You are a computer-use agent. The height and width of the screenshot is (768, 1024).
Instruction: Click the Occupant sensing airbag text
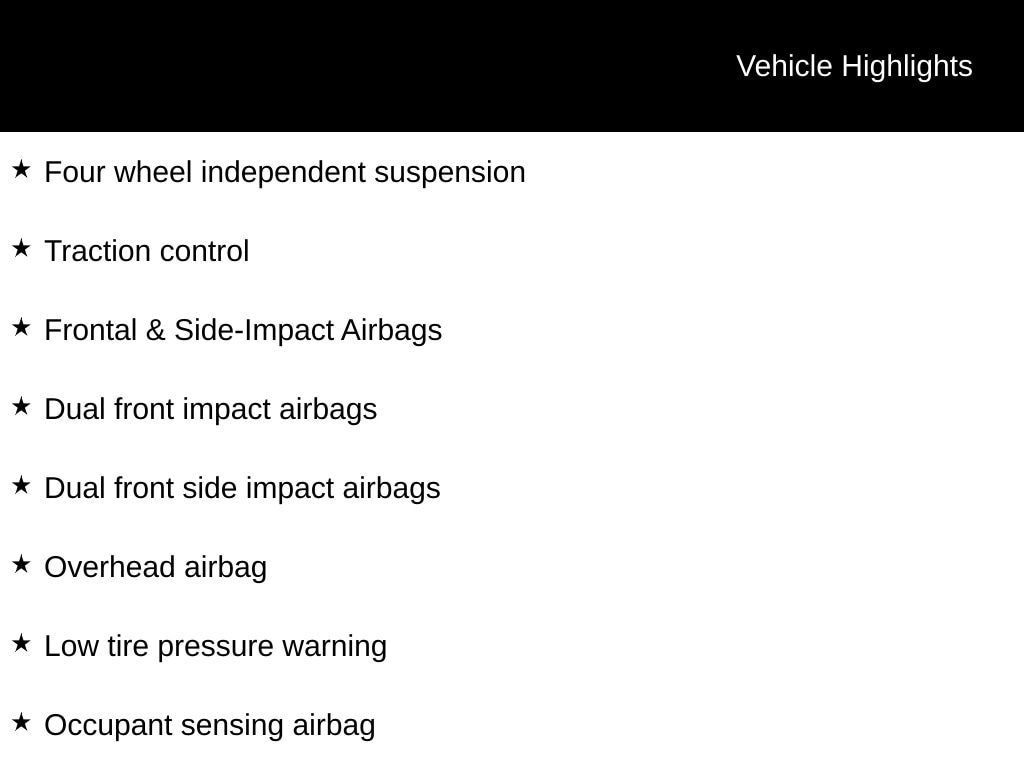210,725
